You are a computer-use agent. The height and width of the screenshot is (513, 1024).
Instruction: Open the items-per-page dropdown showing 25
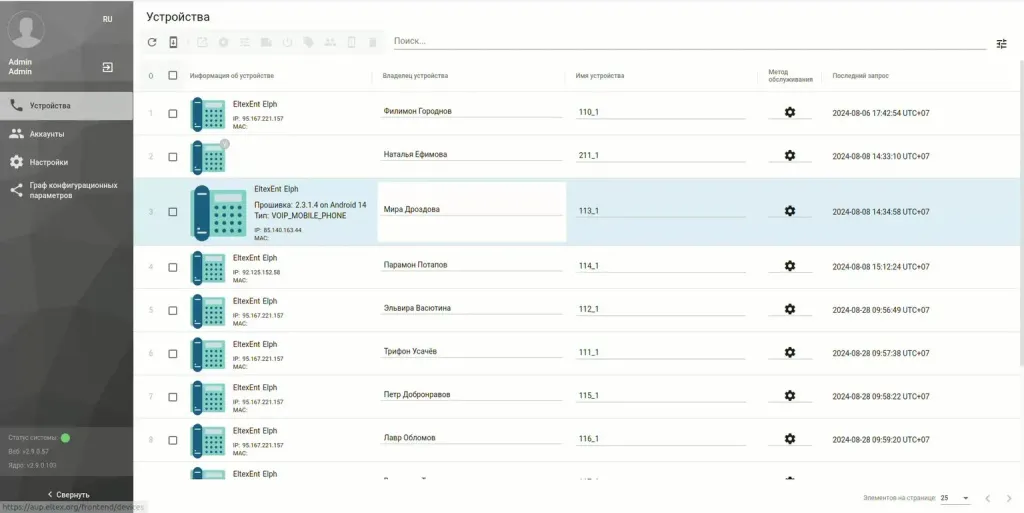(955, 497)
